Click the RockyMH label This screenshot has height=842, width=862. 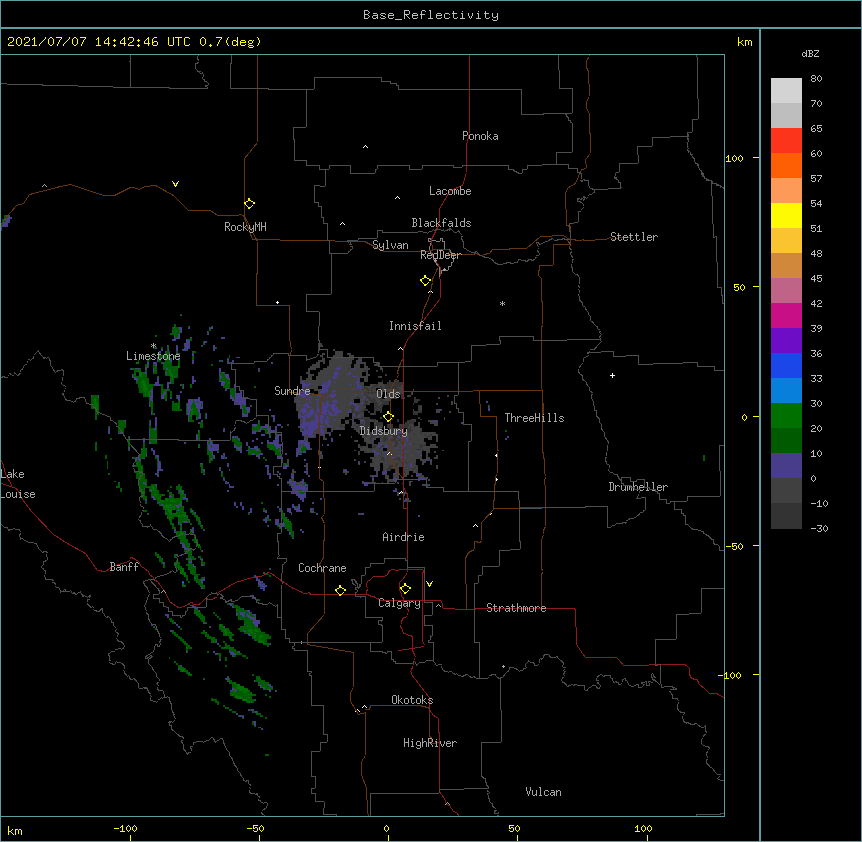pos(245,227)
